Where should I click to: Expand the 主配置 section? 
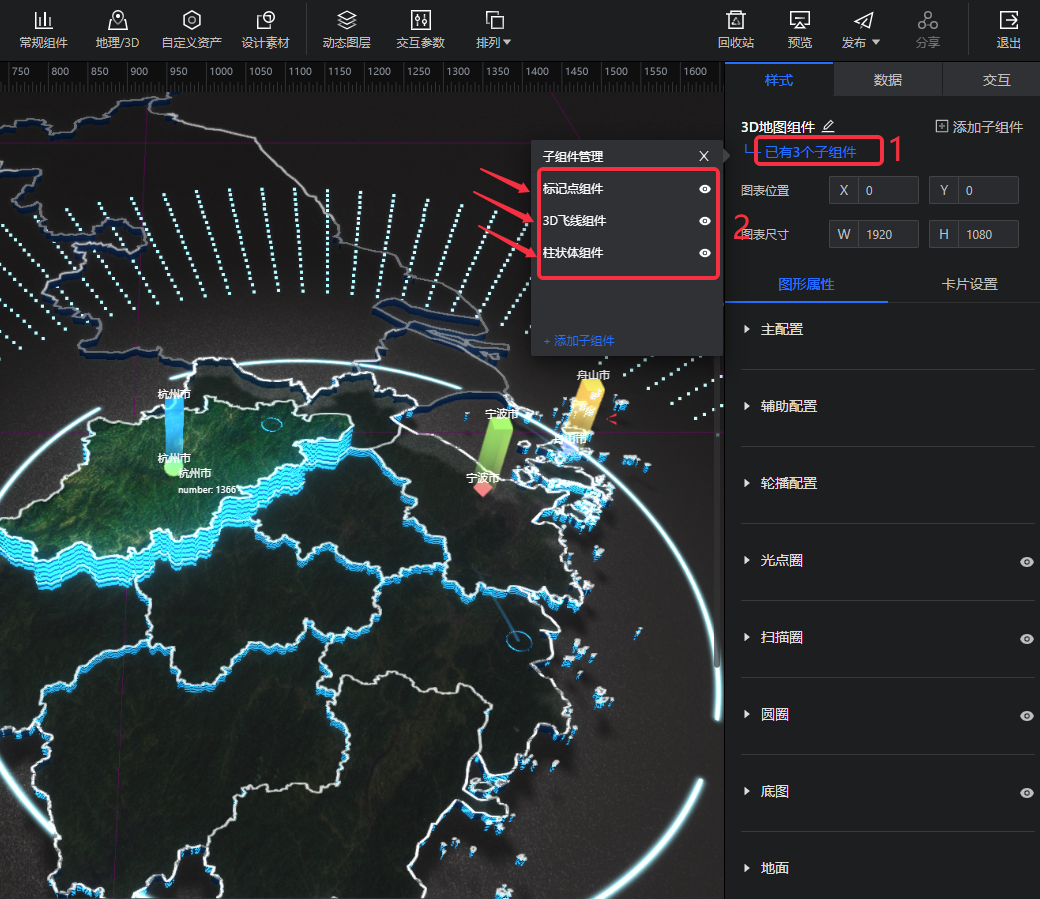781,329
